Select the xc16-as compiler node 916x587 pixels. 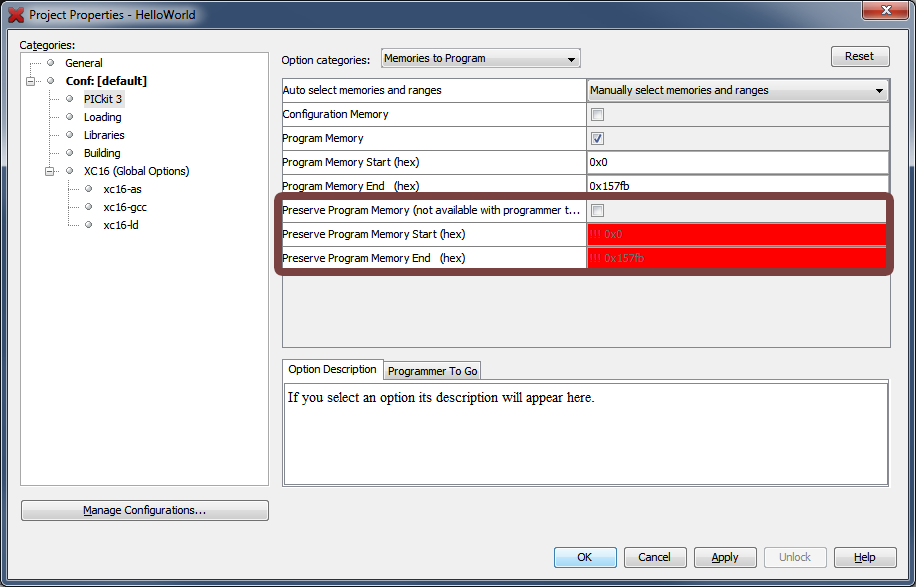(x=122, y=189)
